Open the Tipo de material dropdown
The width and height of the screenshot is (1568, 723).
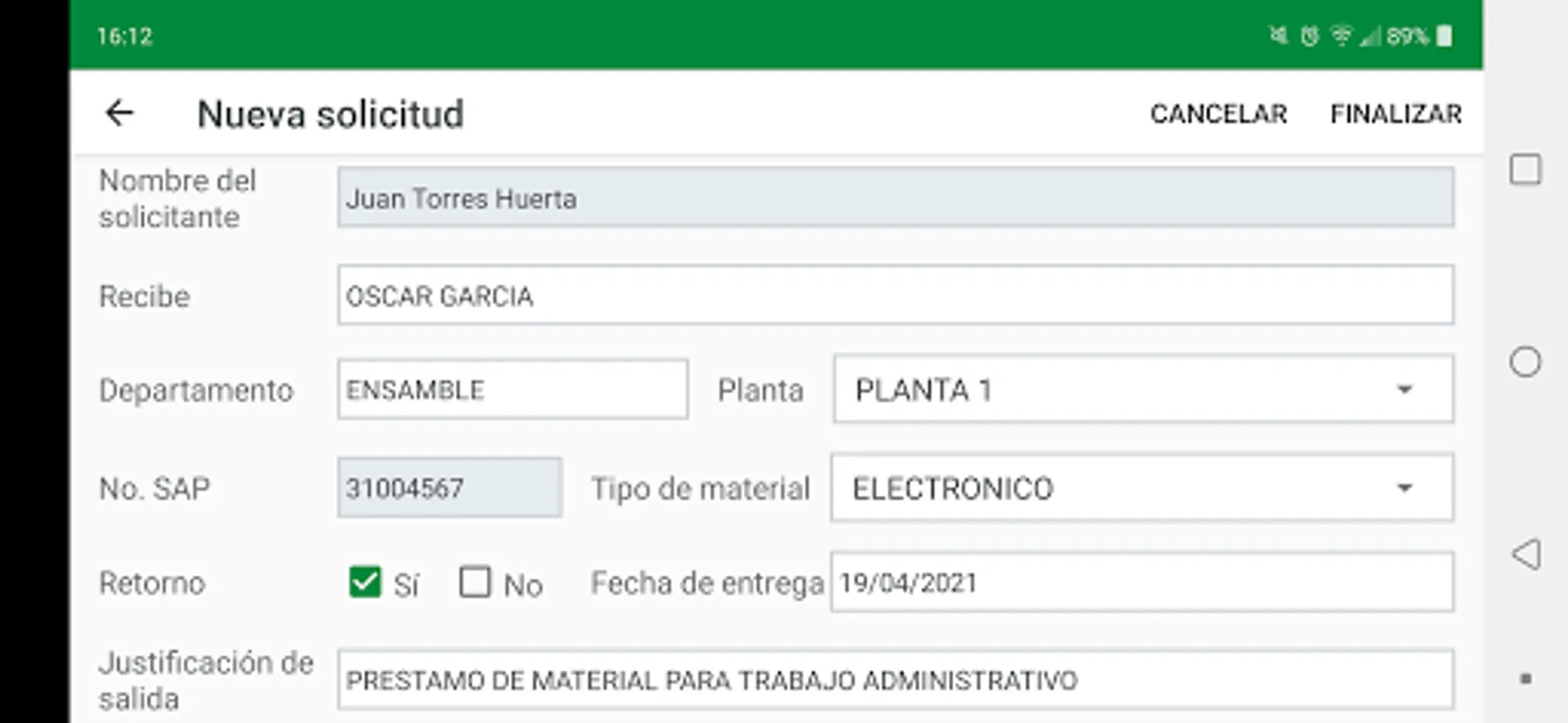click(1141, 488)
